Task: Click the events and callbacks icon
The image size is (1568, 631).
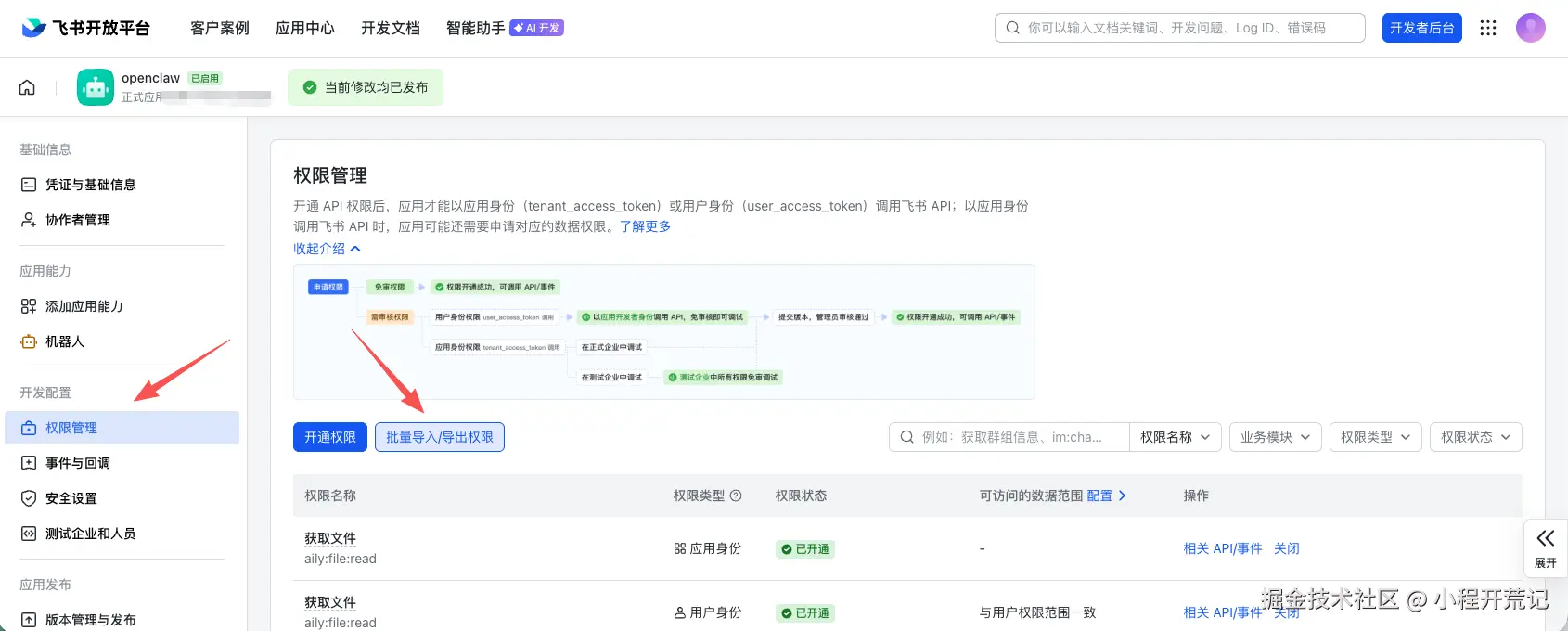Action: (x=29, y=463)
